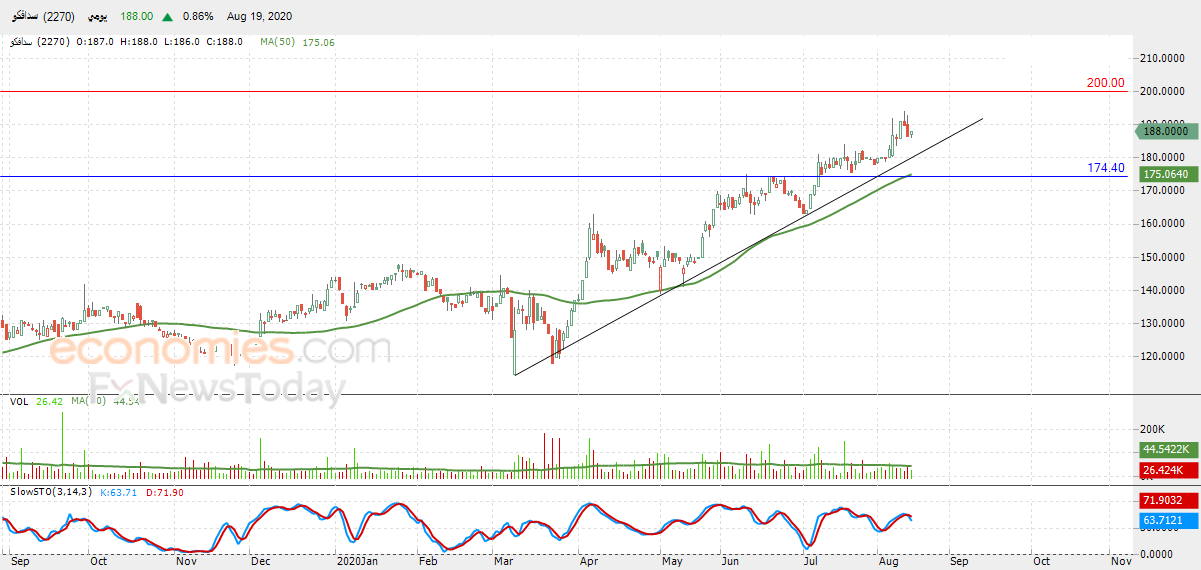Click the 188.0000 current price tag
The height and width of the screenshot is (570, 1201).
(x=1165, y=131)
